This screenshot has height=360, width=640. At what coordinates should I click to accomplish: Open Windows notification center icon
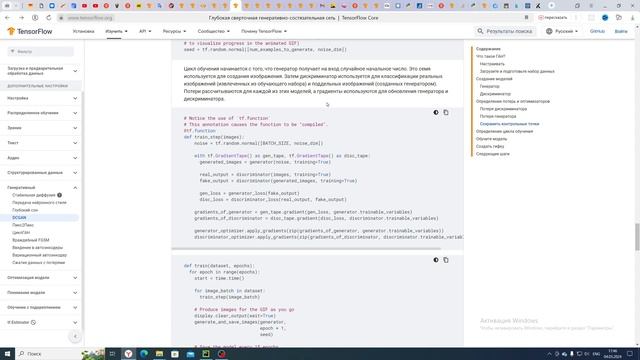[630, 354]
